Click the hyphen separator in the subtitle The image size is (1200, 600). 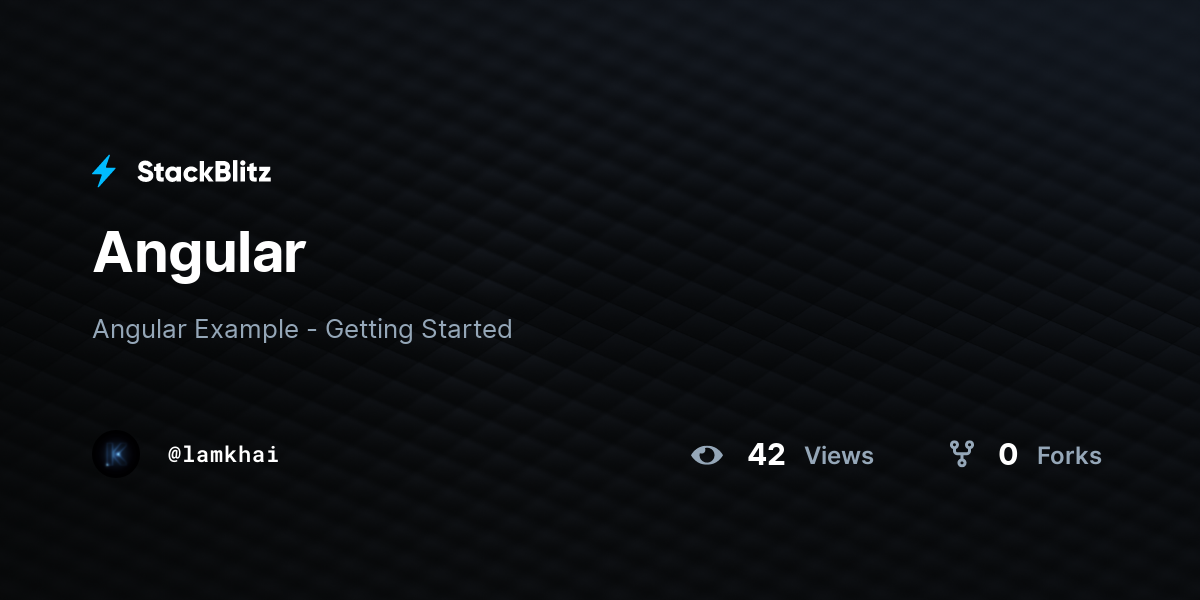312,331
